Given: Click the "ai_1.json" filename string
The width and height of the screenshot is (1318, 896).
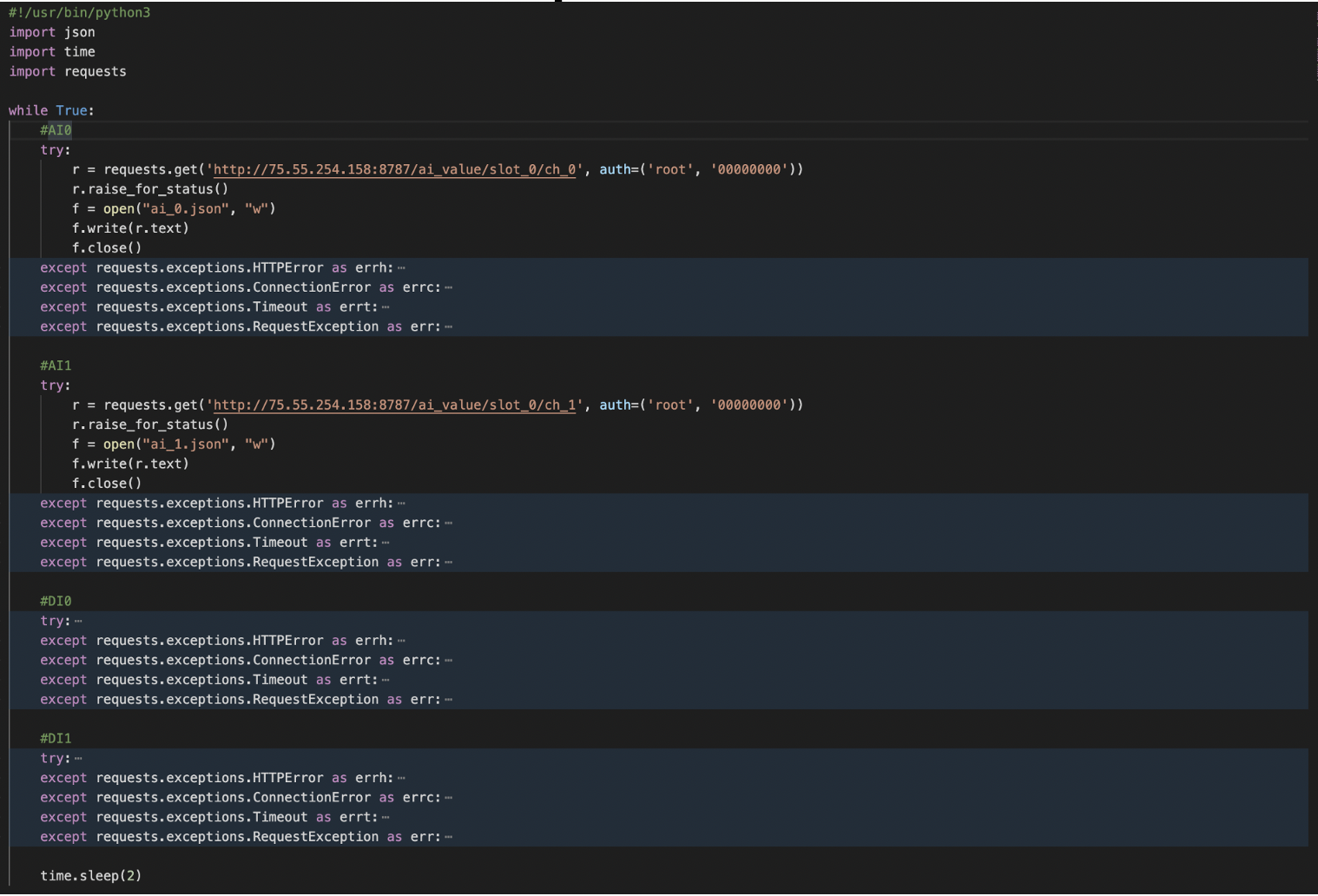Looking at the screenshot, I should tap(186, 445).
